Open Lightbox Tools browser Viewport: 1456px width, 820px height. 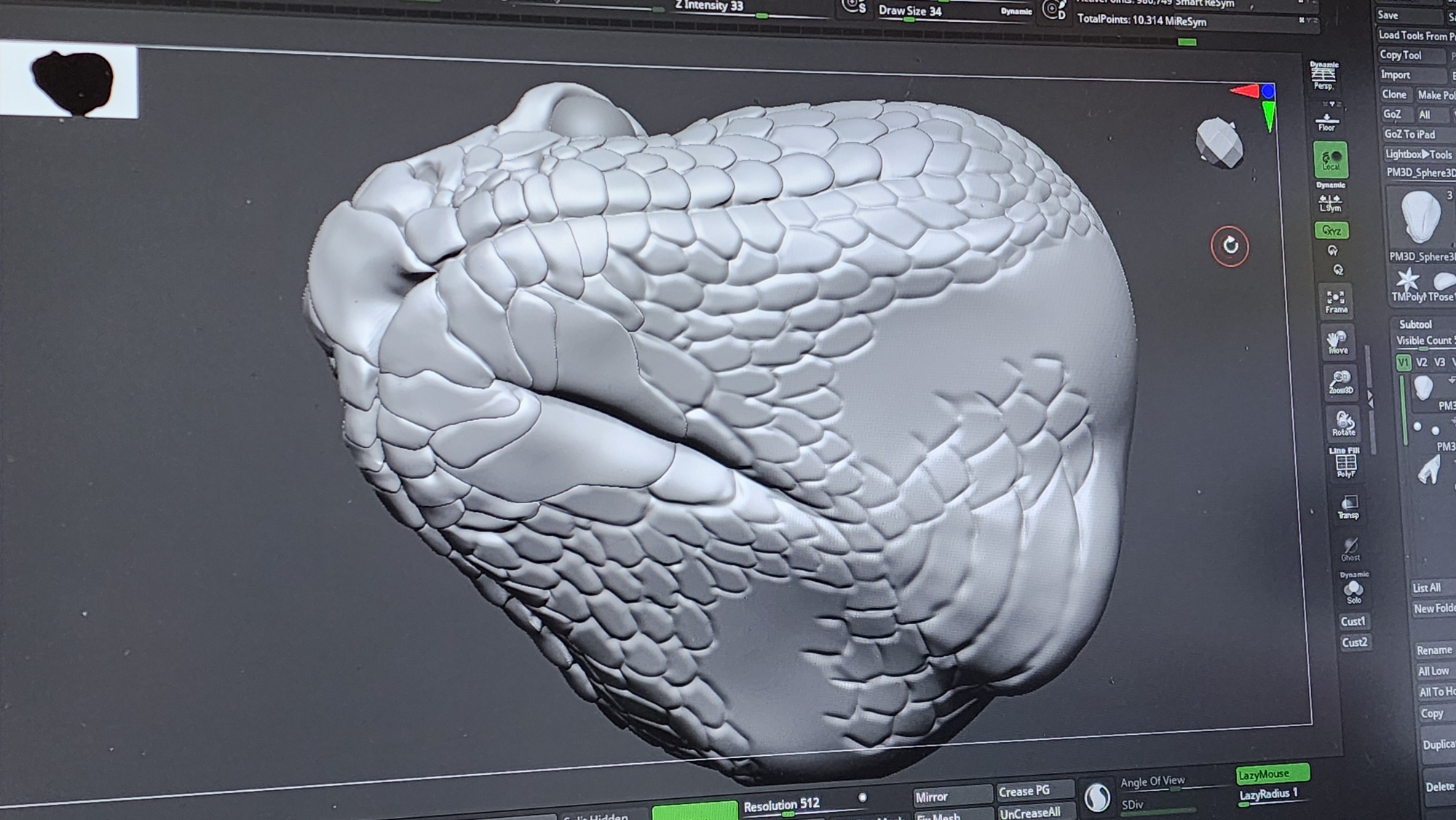click(x=1417, y=154)
